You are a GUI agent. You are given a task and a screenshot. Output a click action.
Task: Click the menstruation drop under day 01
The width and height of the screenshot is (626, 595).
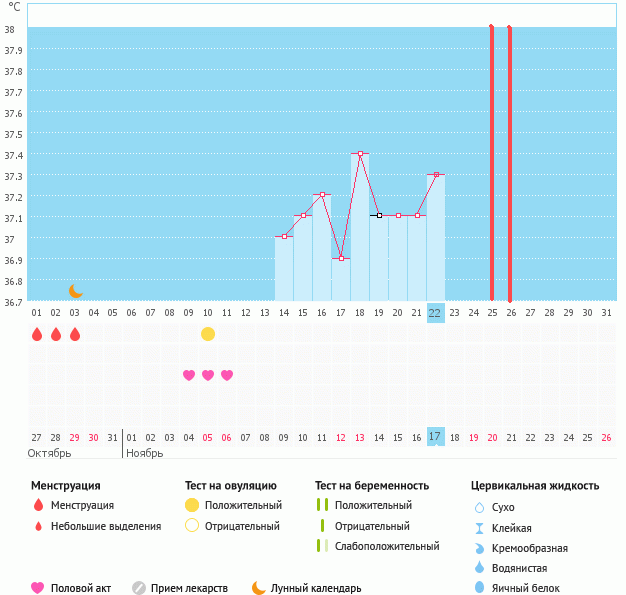pos(37,334)
